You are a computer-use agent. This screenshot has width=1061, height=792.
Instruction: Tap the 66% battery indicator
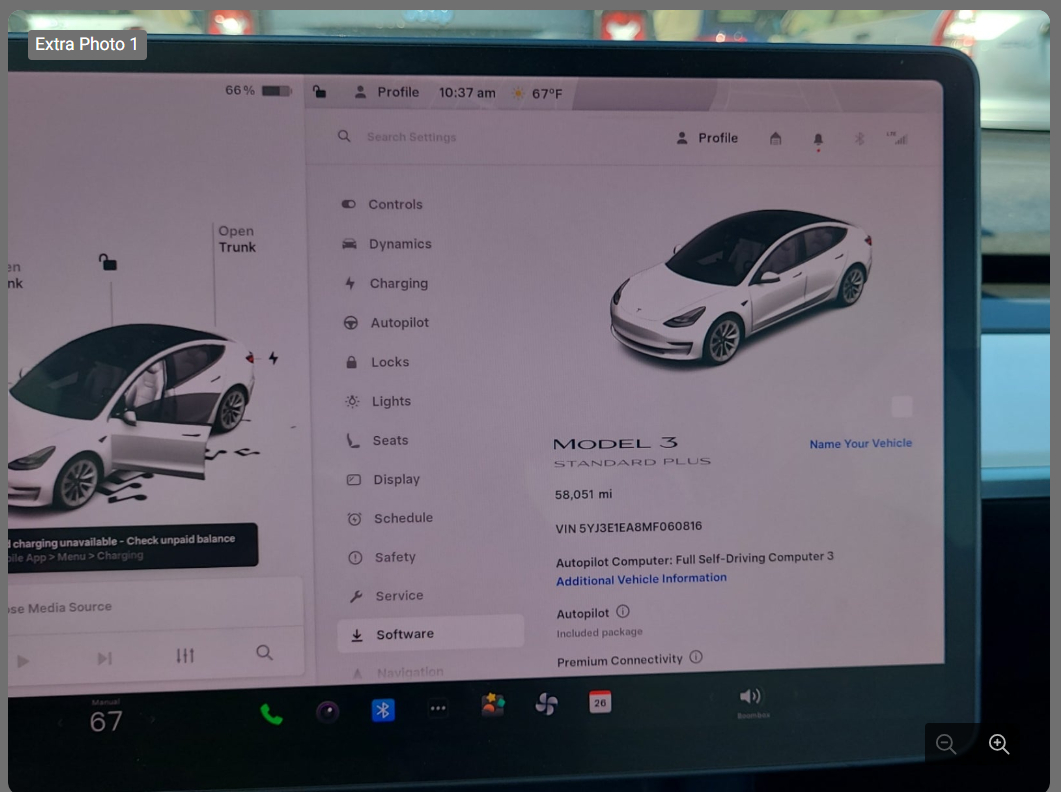click(258, 91)
